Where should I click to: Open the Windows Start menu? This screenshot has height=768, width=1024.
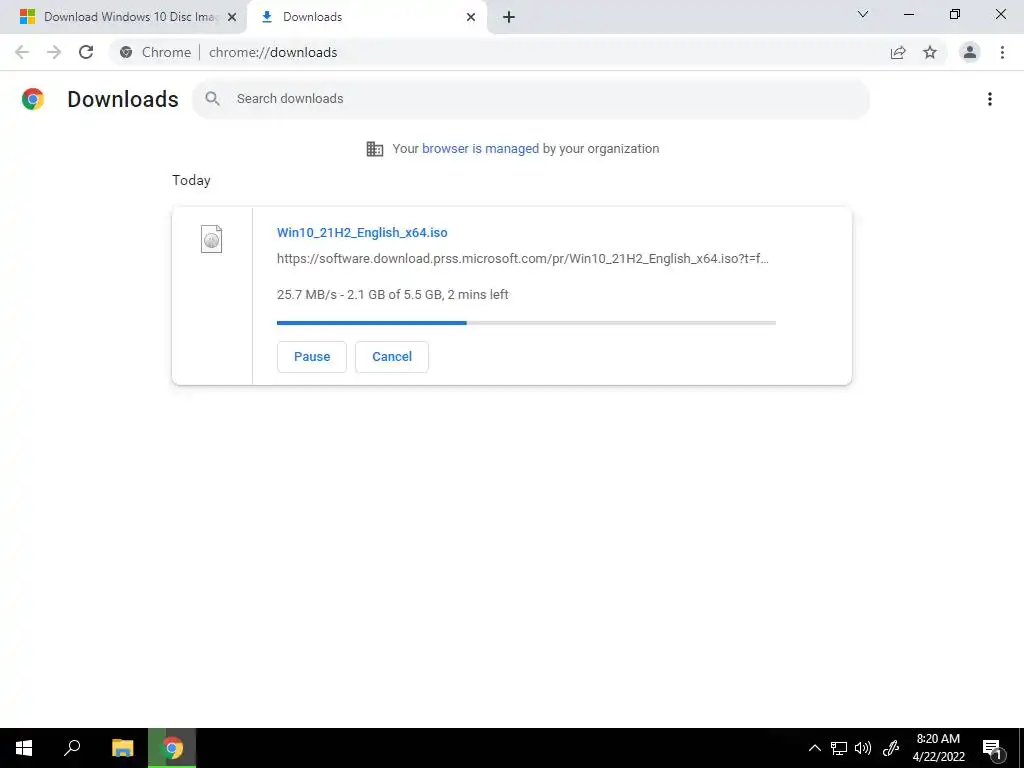(24, 748)
